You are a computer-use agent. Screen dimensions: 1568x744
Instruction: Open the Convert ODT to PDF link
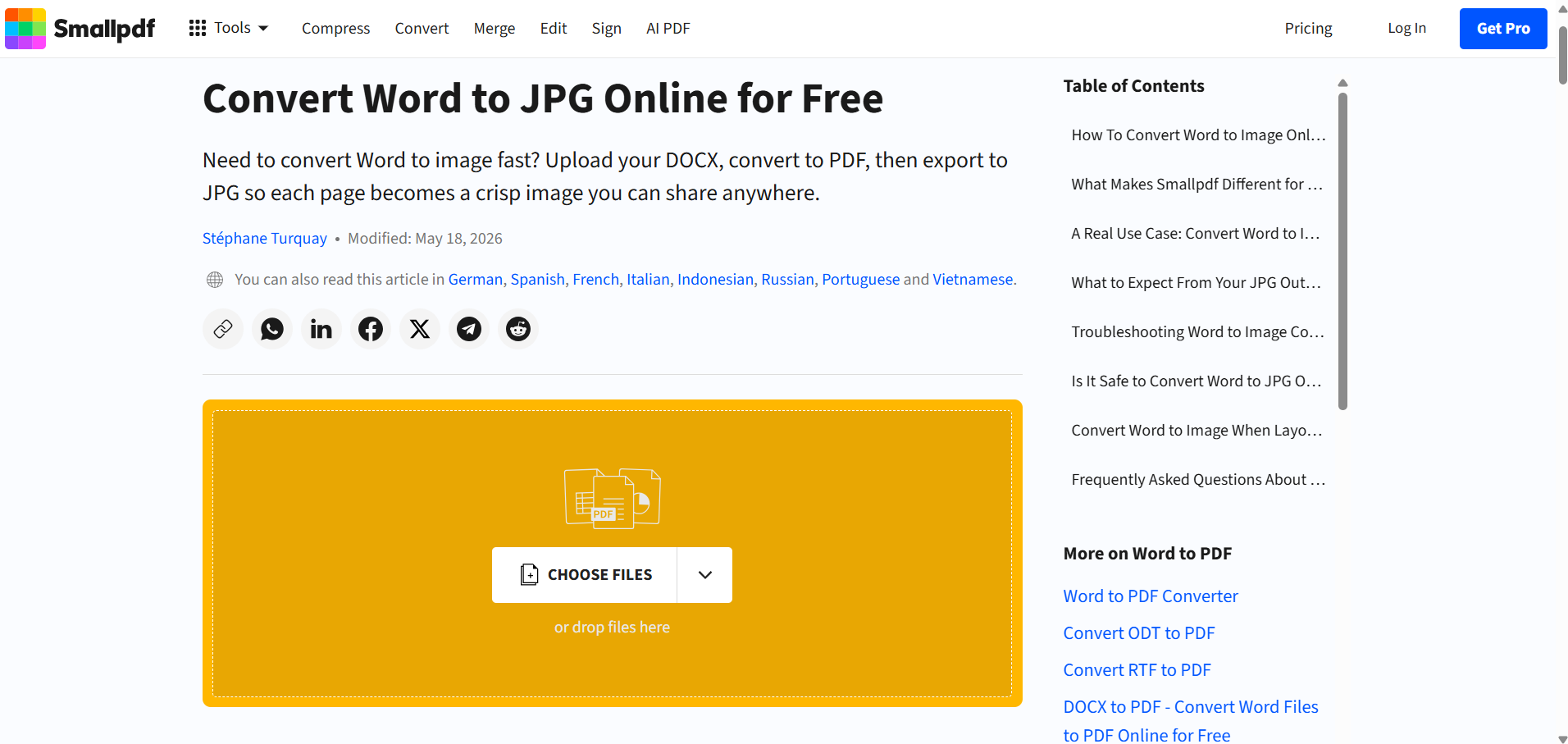point(1139,633)
